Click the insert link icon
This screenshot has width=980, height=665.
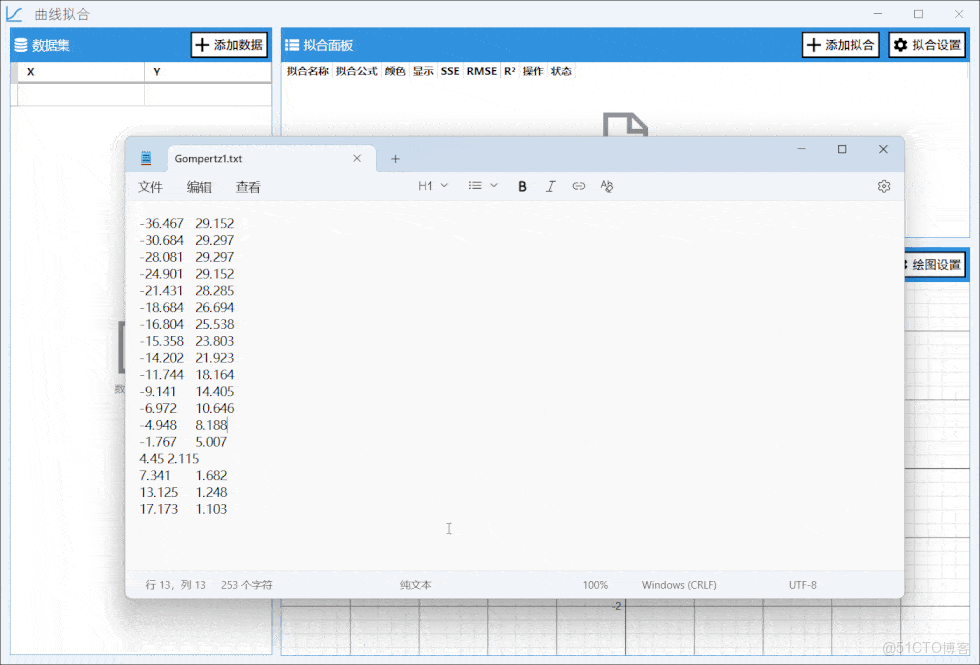pos(579,186)
